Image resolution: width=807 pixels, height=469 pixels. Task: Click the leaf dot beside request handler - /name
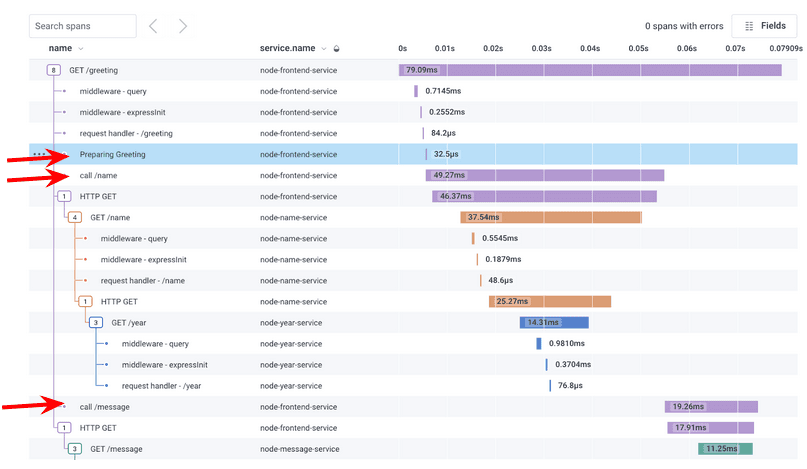(x=86, y=281)
